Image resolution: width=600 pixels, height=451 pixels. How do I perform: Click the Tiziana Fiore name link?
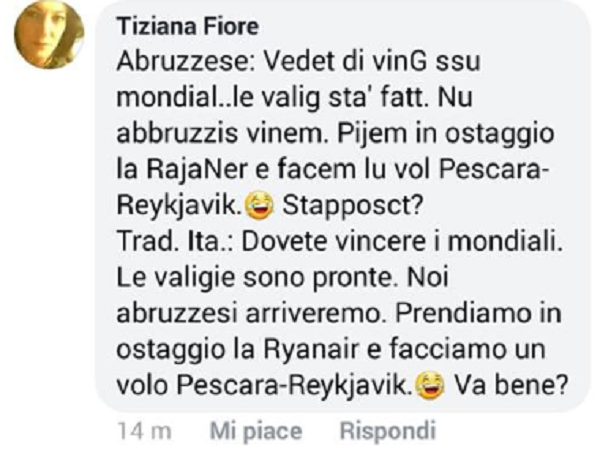pos(188,27)
